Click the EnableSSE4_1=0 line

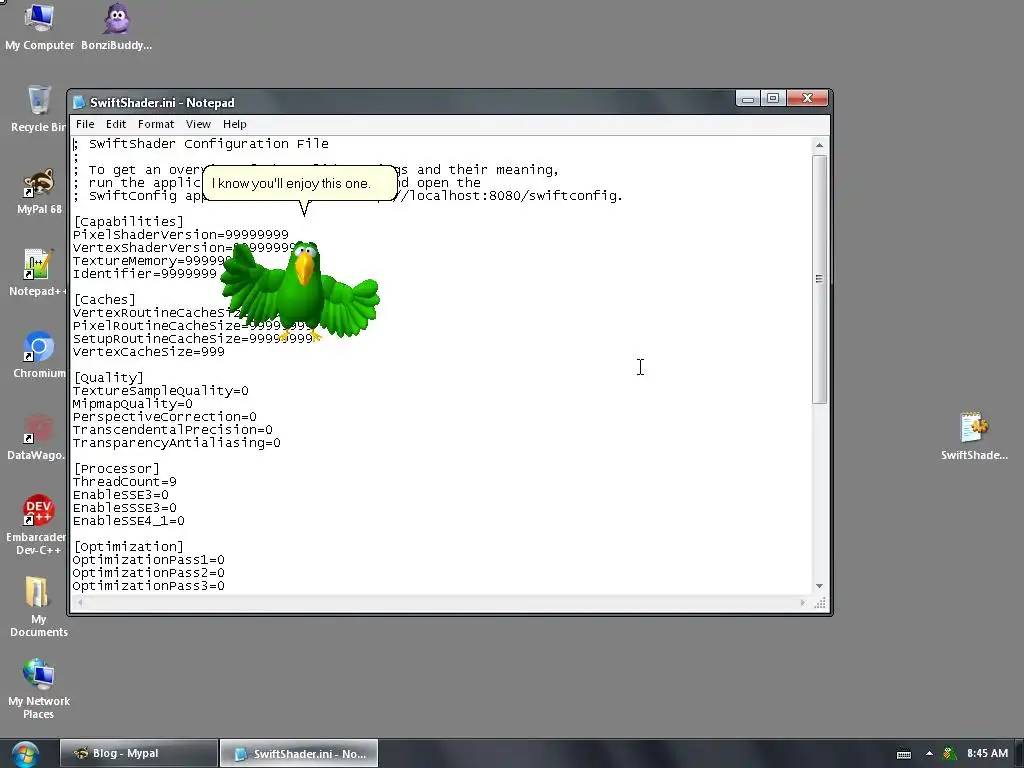tap(129, 521)
